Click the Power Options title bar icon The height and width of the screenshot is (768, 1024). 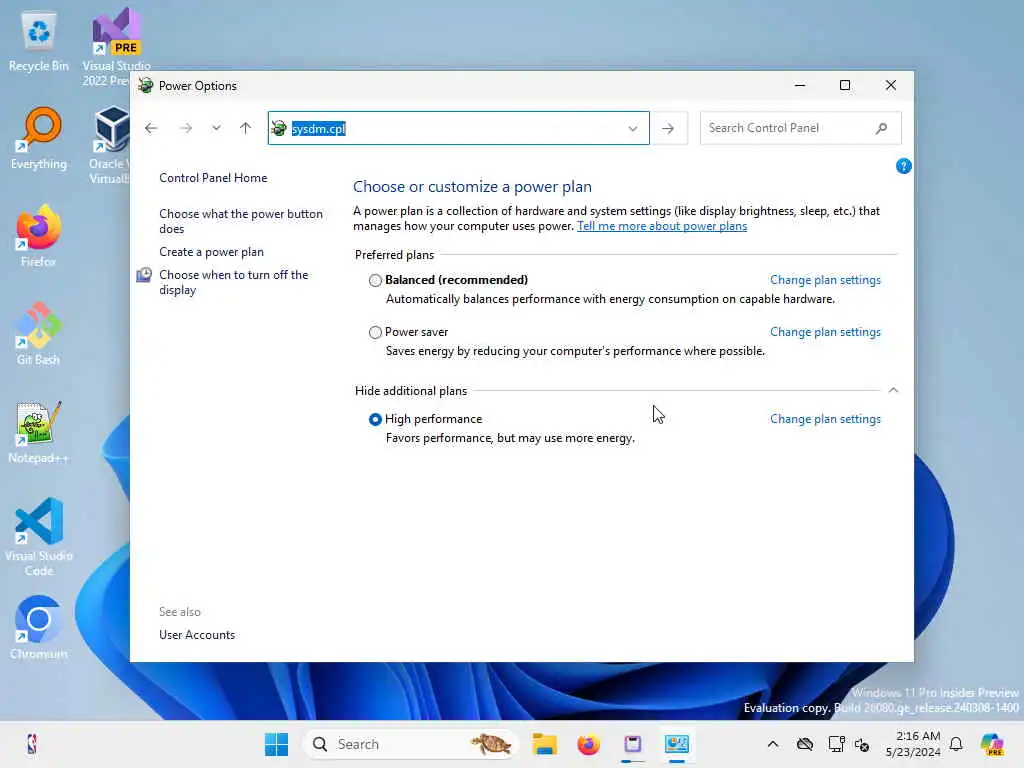(x=146, y=86)
